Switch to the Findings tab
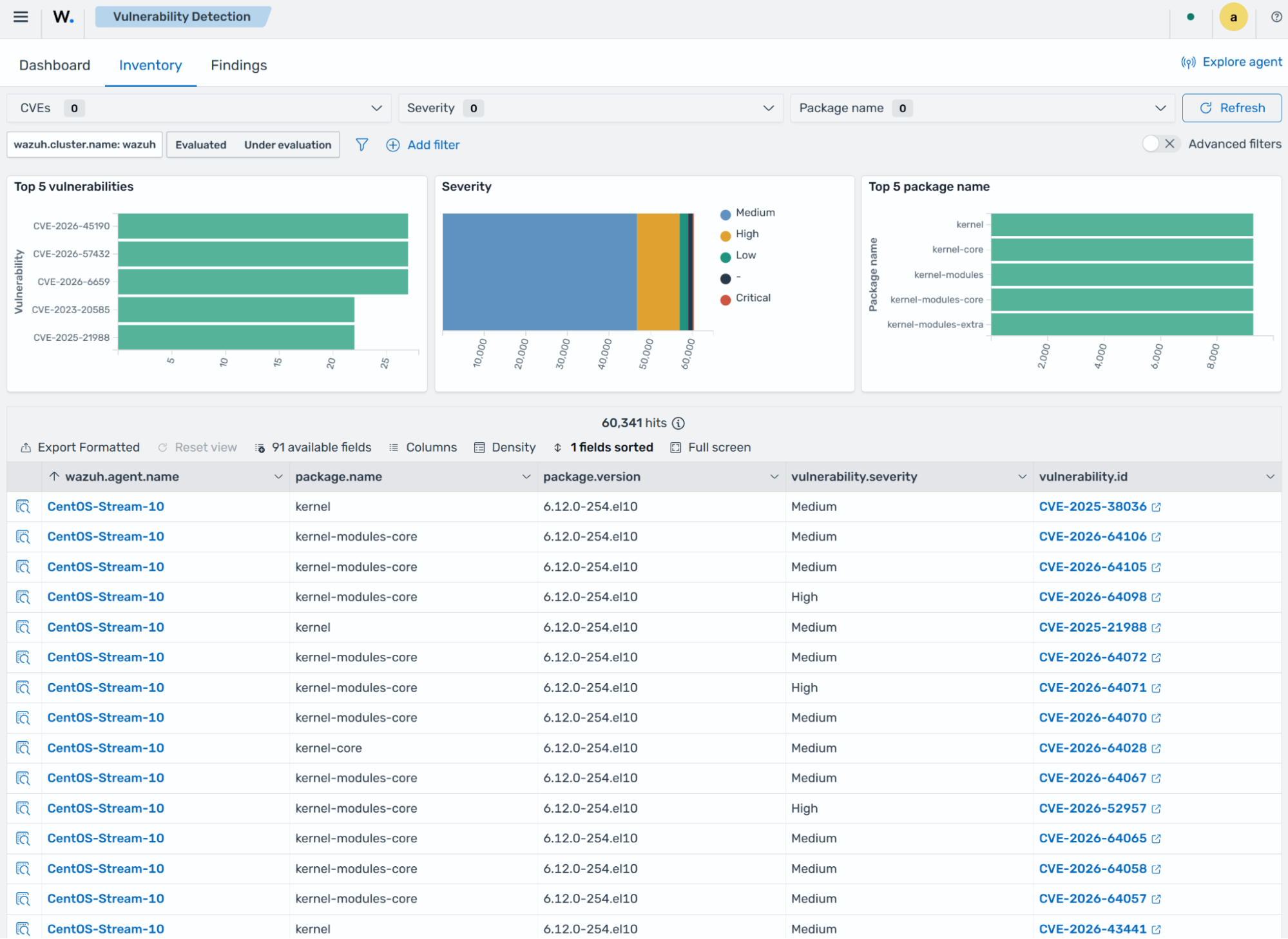This screenshot has height=939, width=1288. (238, 65)
